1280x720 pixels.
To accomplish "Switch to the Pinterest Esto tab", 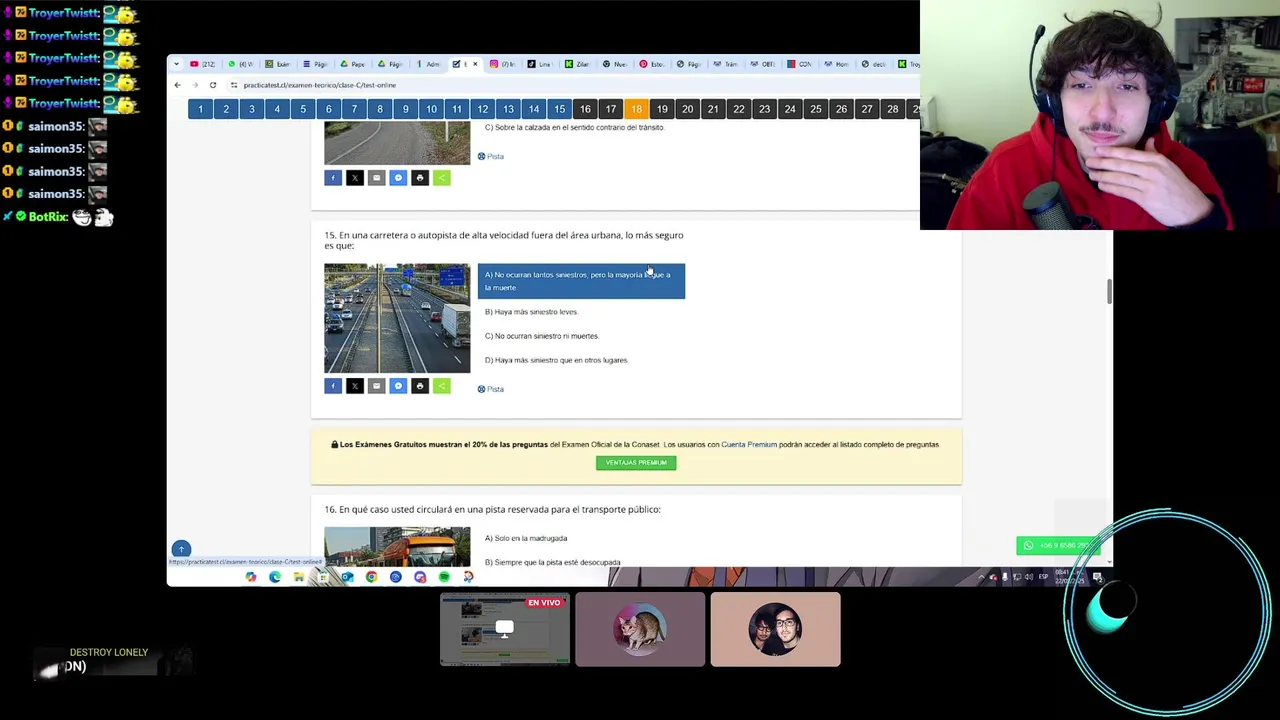I will [651, 64].
